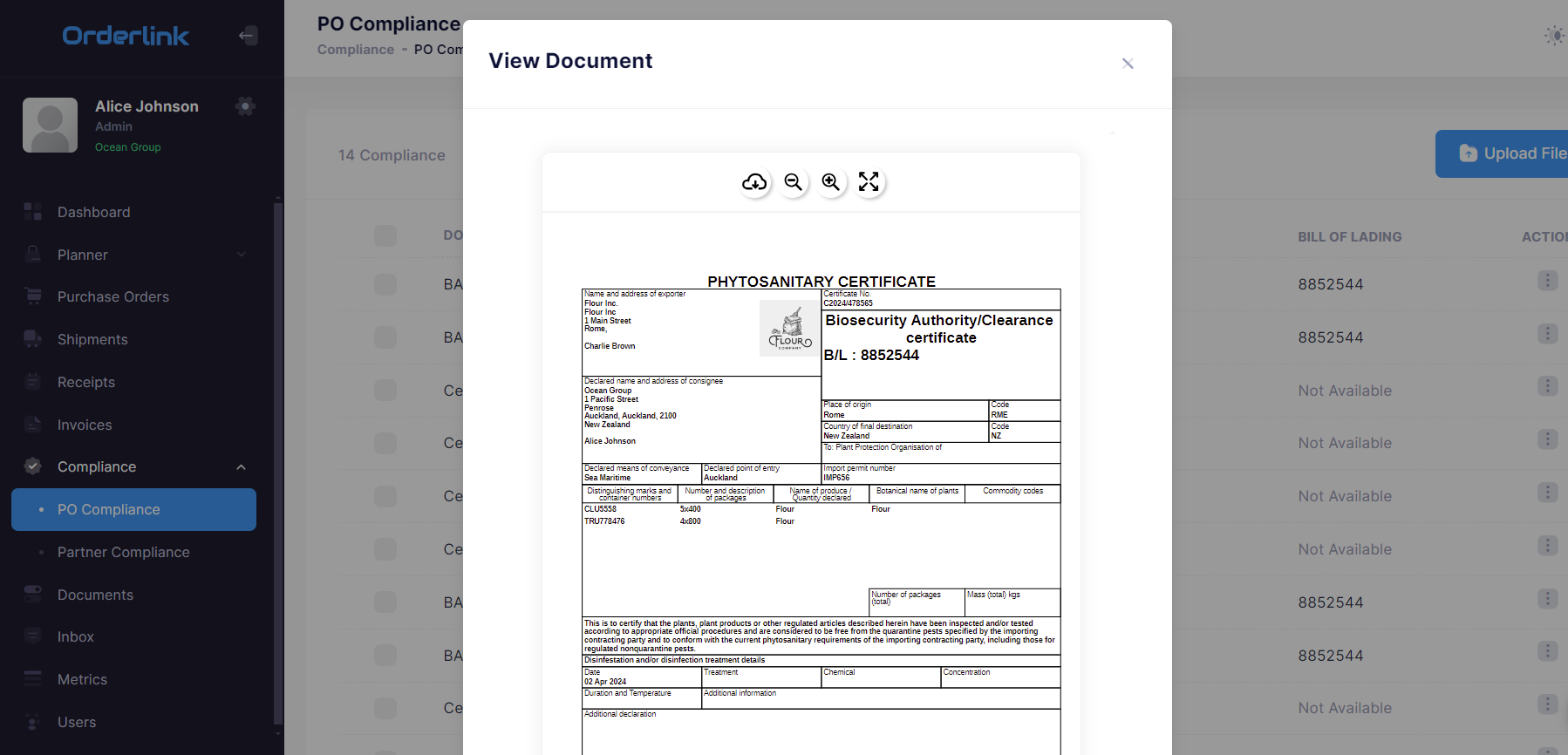Open actions menu for first 8852544 row
This screenshot has width=1568, height=755.
tap(1547, 280)
